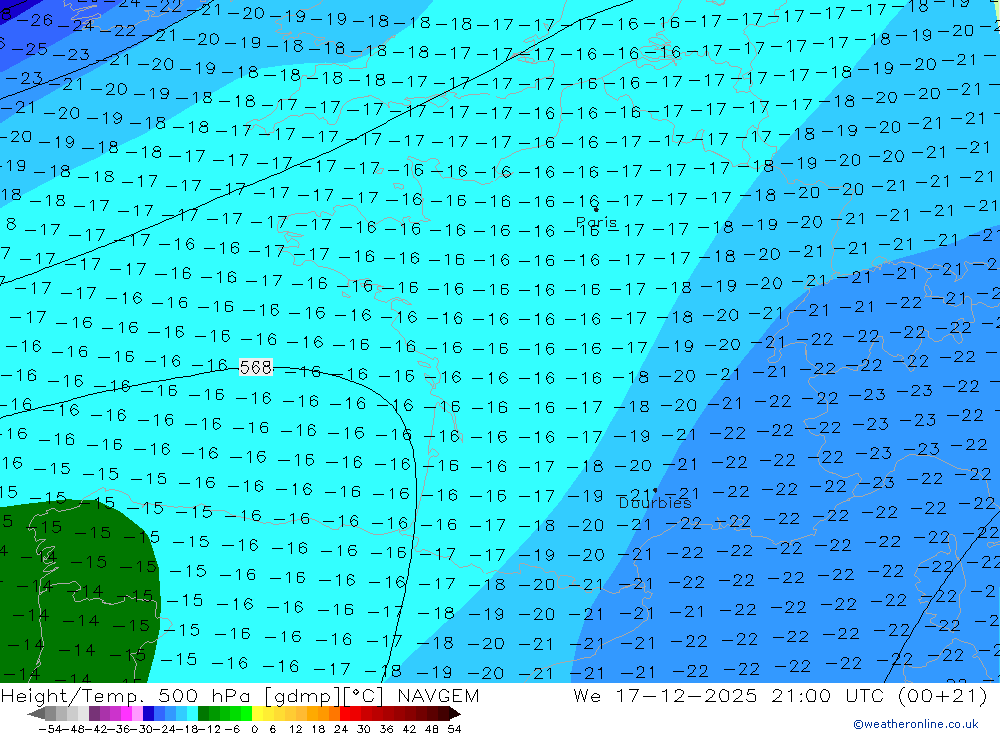Select the dark green legend swatch
The image size is (1000, 733).
204,714
